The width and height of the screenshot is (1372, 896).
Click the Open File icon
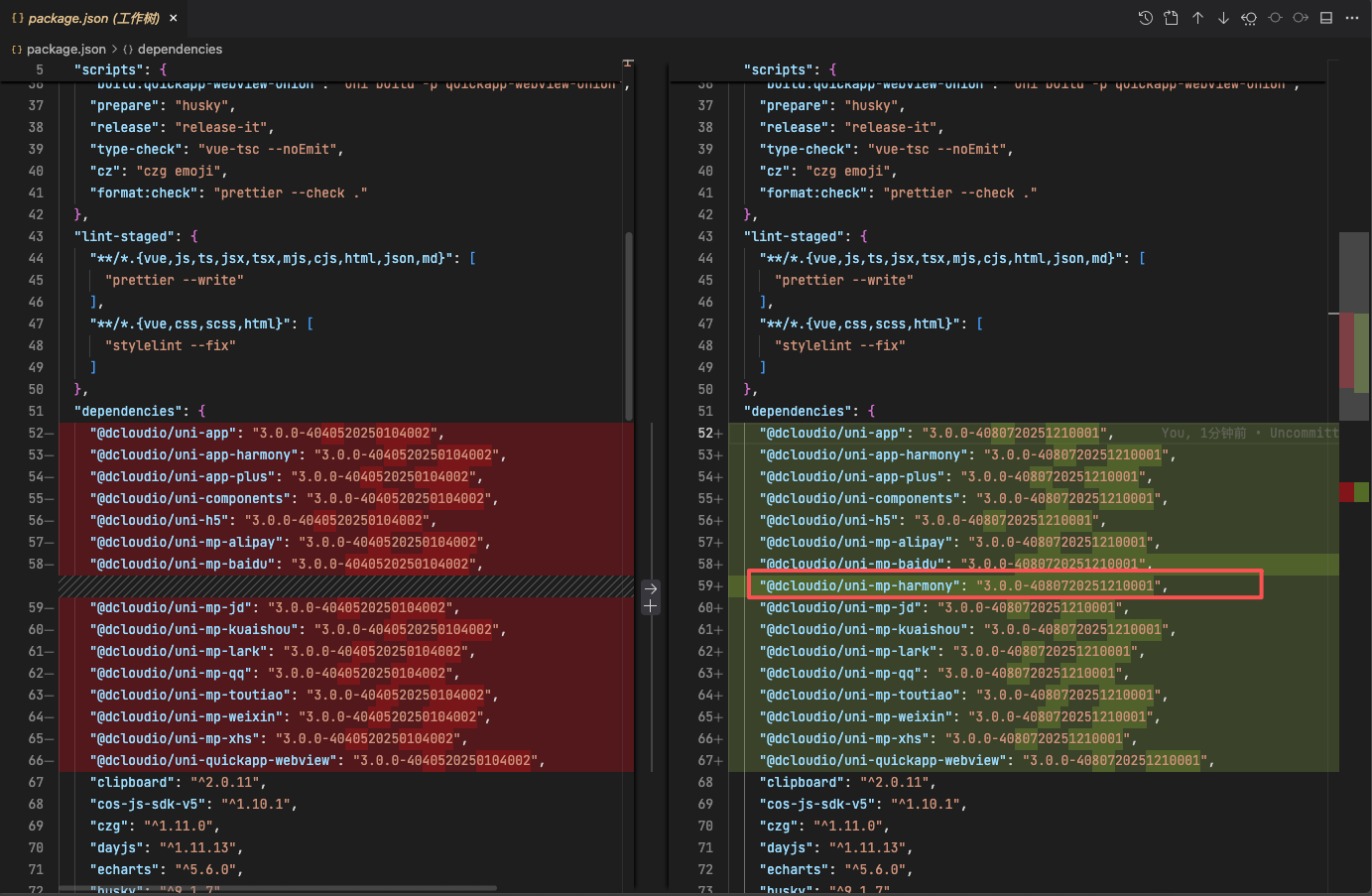point(1171,18)
